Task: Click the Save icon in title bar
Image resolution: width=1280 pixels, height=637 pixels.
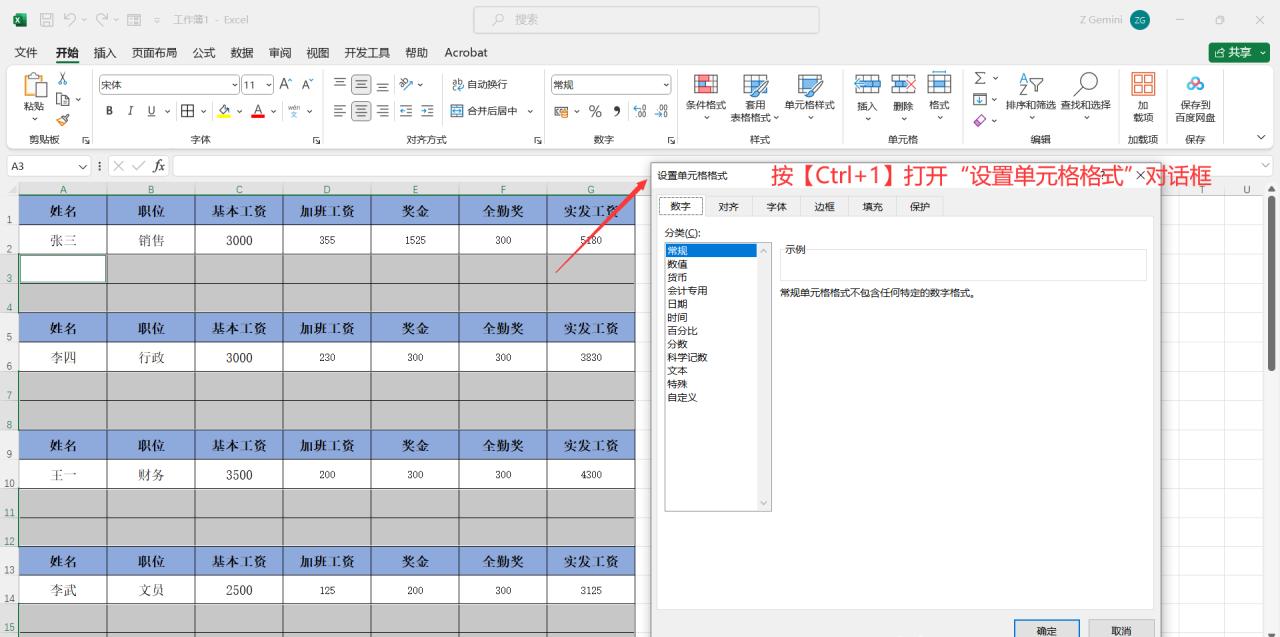Action: click(x=46, y=19)
